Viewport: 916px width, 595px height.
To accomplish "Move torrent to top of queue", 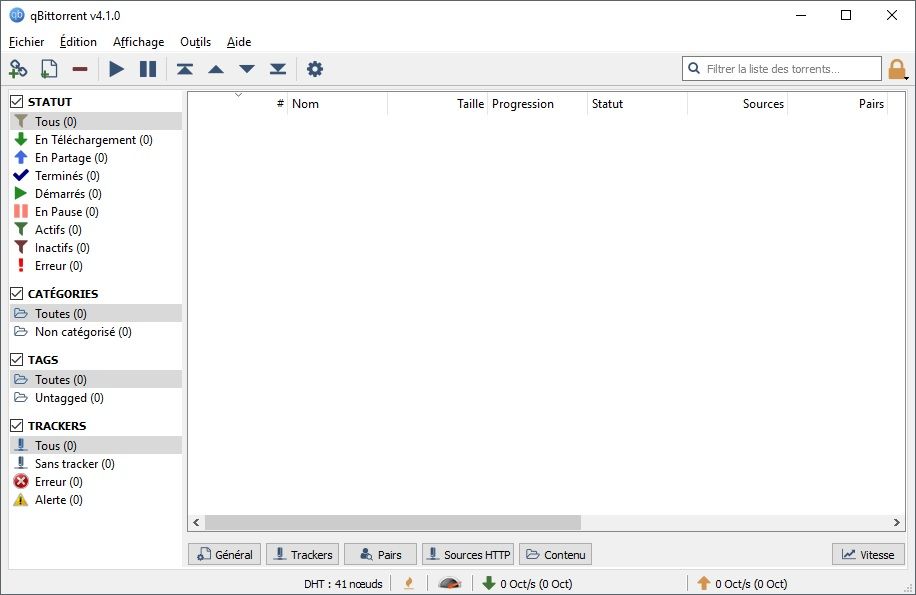I will pyautogui.click(x=185, y=69).
